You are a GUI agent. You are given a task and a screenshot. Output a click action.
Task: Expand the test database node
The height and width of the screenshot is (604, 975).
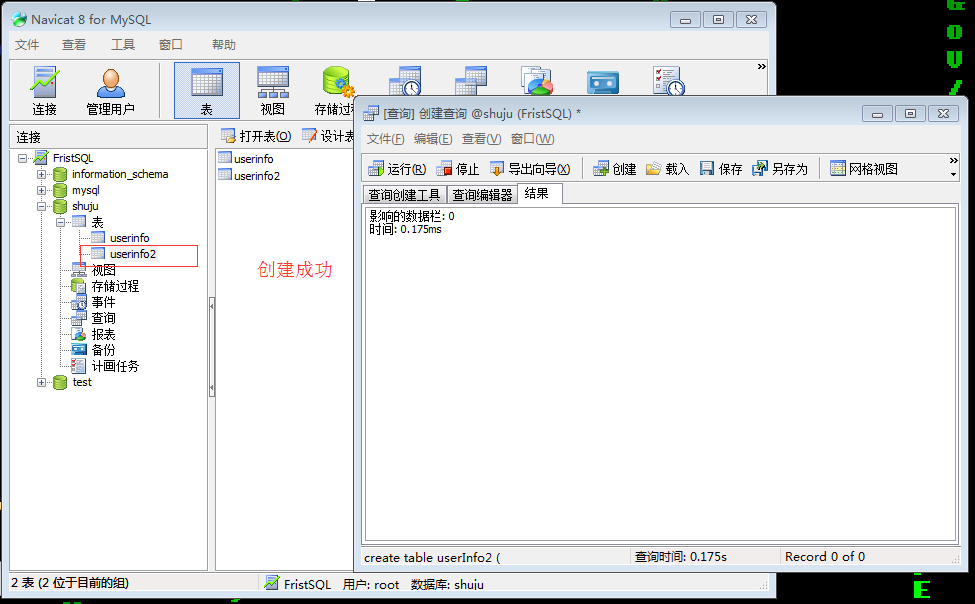(x=40, y=382)
